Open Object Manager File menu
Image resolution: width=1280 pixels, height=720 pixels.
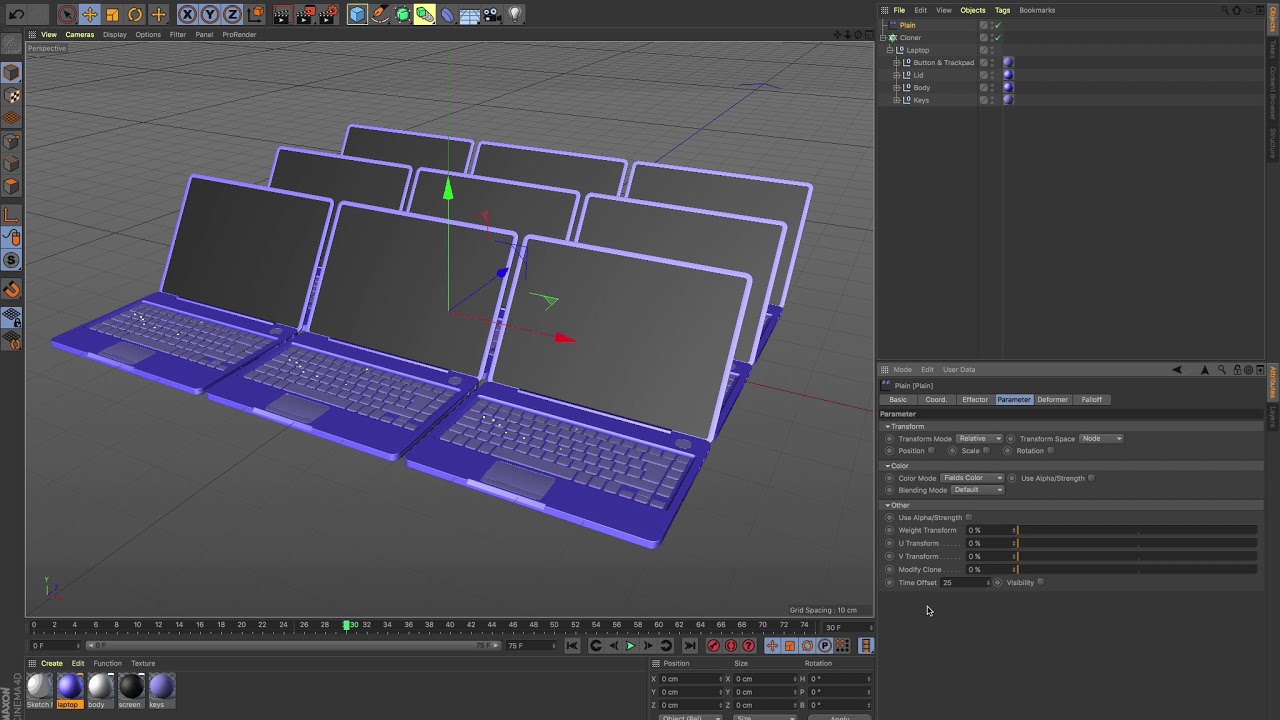point(899,10)
